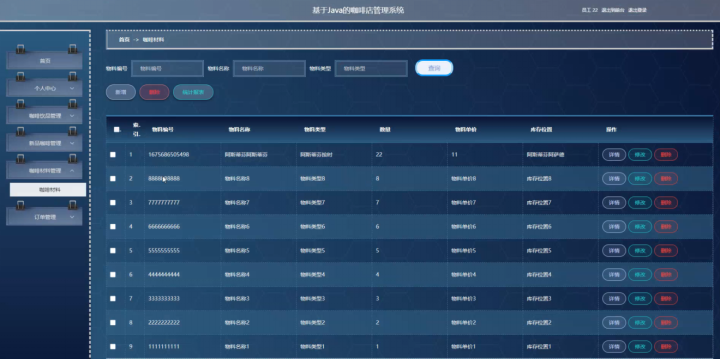Click 删除 for row 8888888888
Viewport: 720px width, 360px height.
(x=666, y=179)
